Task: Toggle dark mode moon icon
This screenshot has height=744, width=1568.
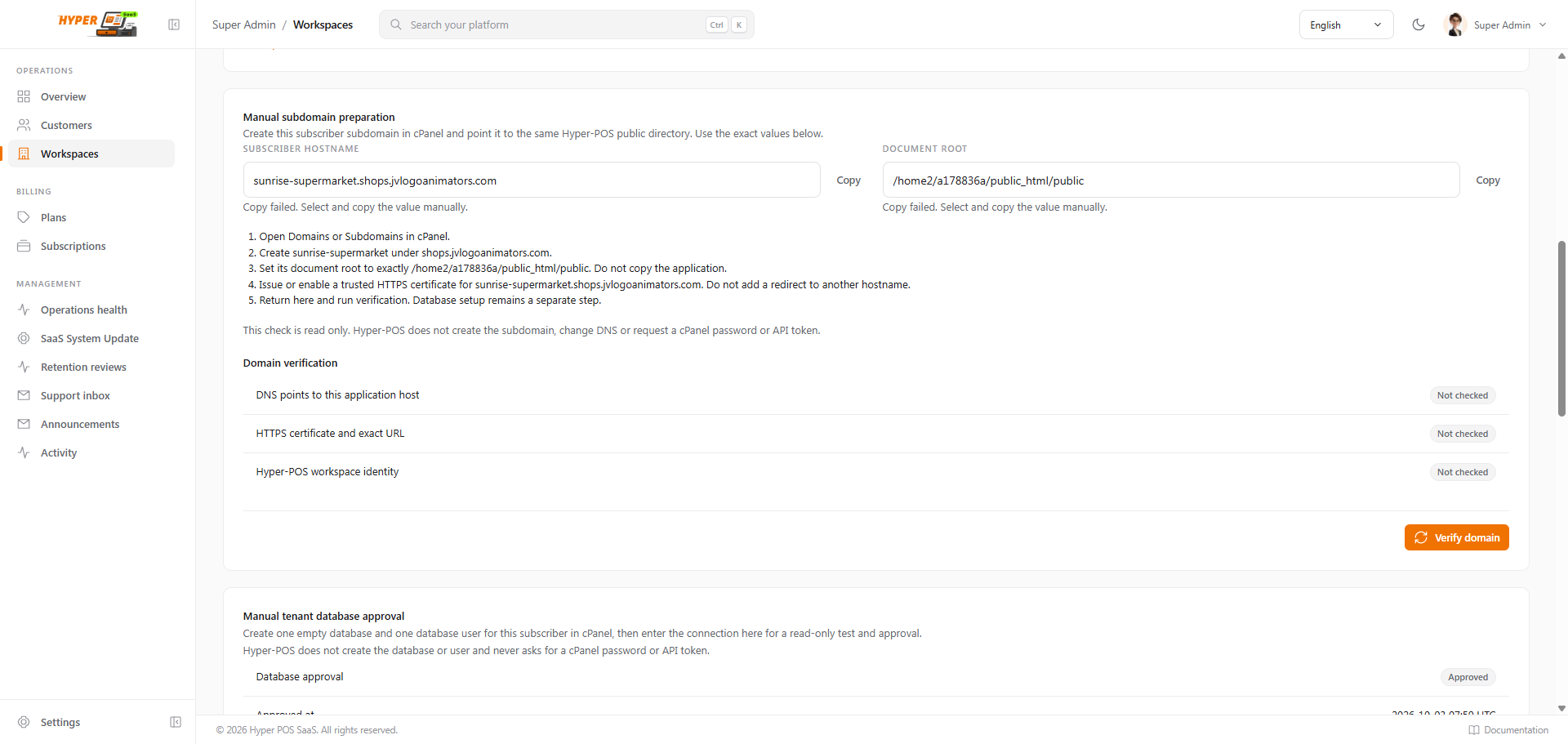Action: 1419,25
